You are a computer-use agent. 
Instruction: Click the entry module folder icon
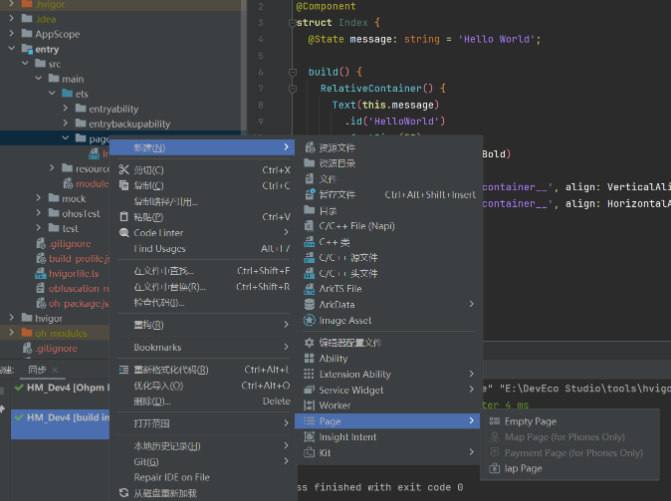[x=27, y=49]
